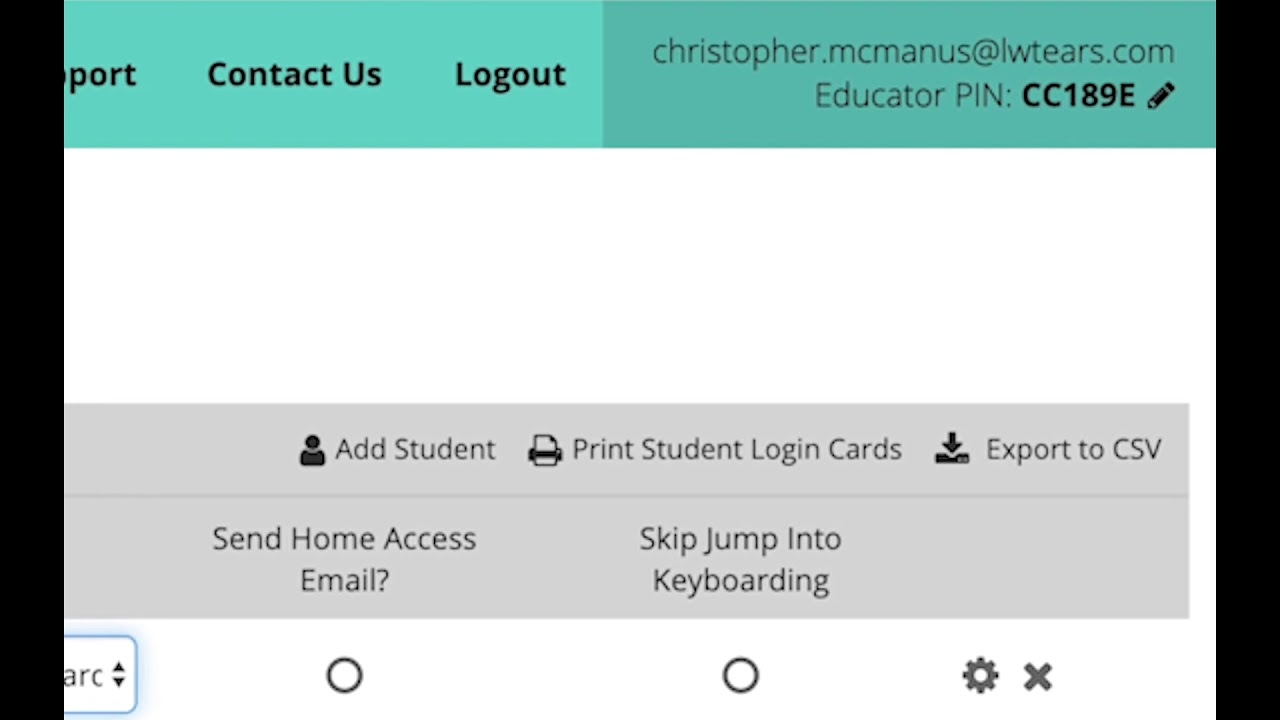
Task: Enable Send Home Access Email radio button
Action: pyautogui.click(x=344, y=676)
